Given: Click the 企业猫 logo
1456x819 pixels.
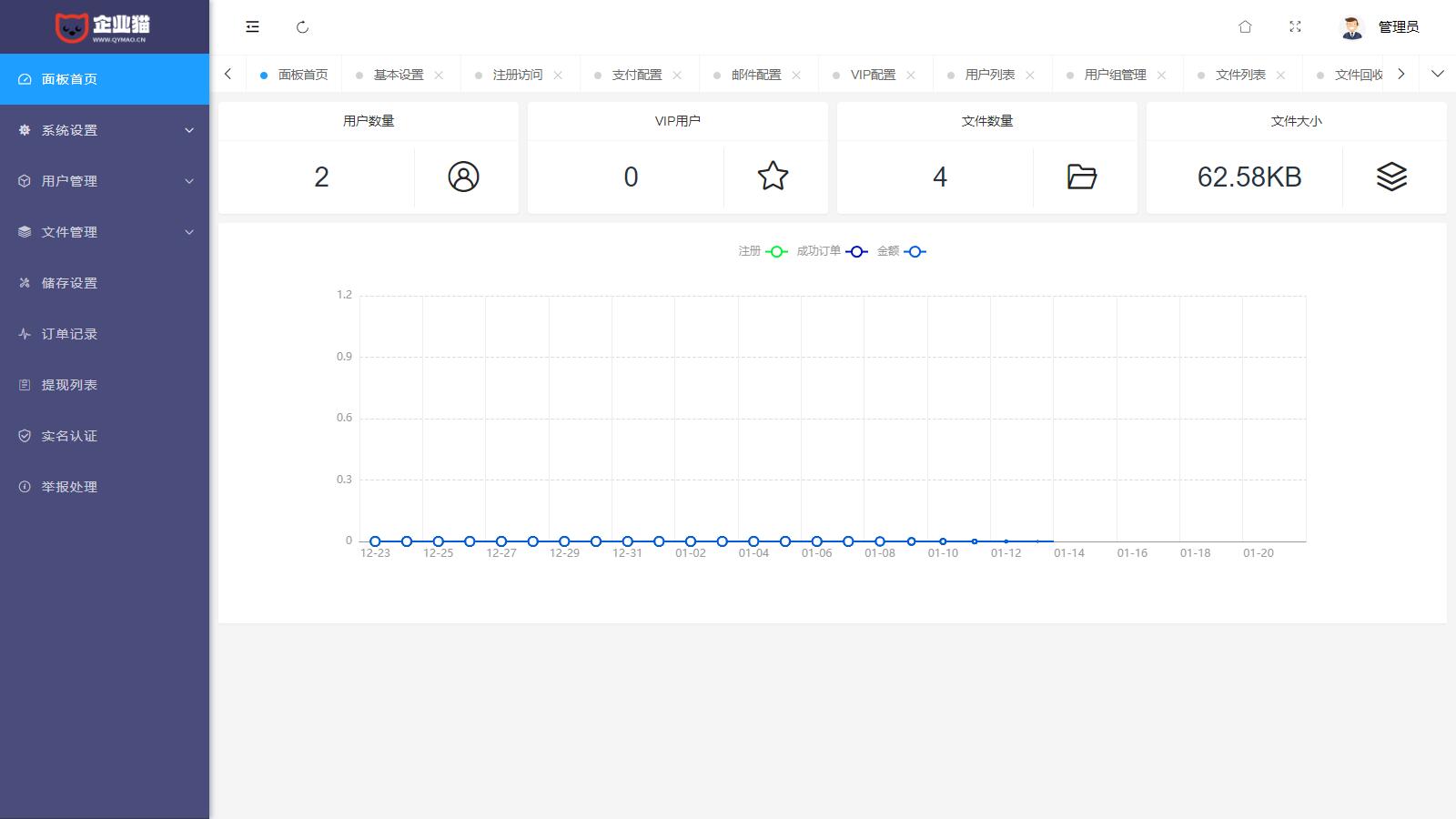Looking at the screenshot, I should coord(104,27).
